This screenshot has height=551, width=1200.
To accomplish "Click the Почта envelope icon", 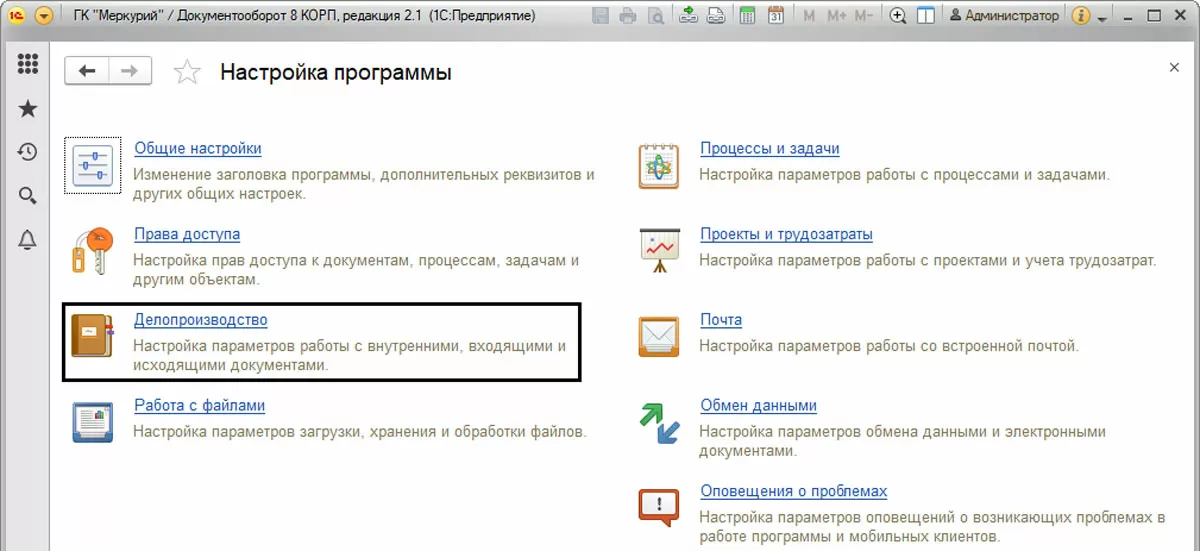I will click(x=659, y=336).
